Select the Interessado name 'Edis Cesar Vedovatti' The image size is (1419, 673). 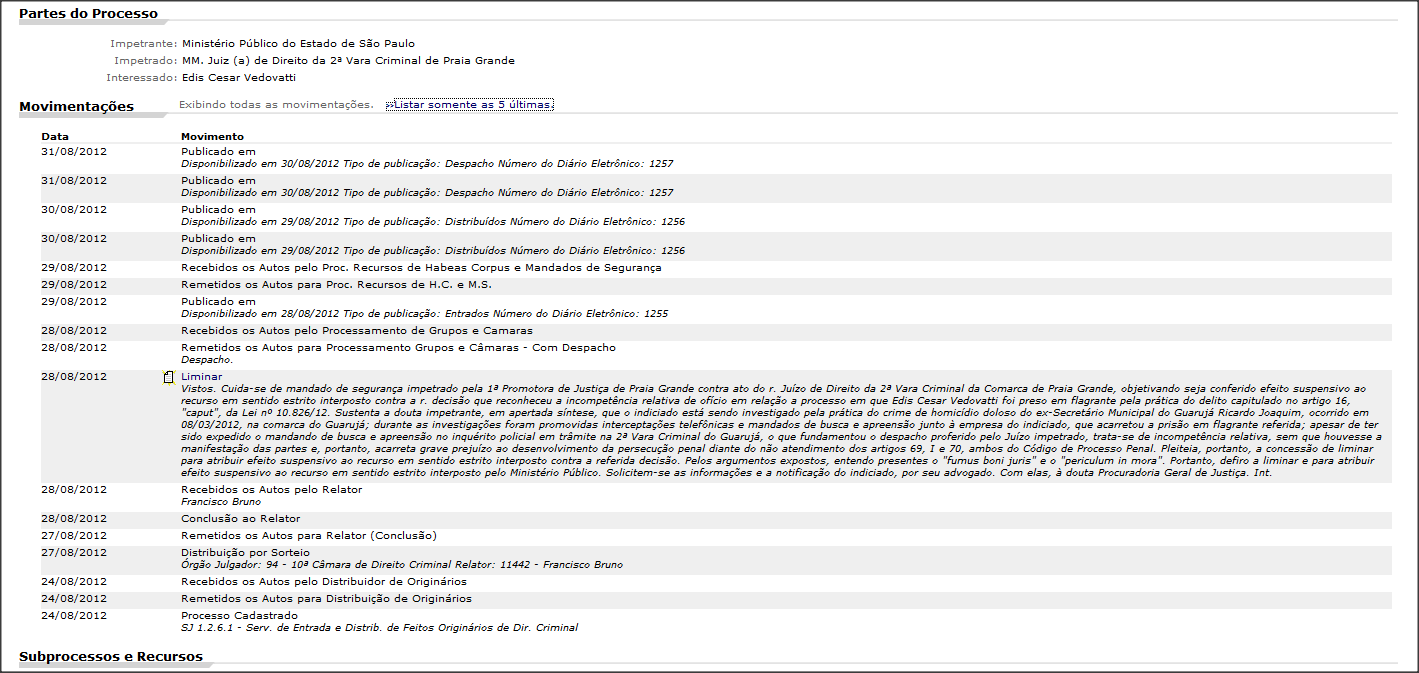click(239, 78)
